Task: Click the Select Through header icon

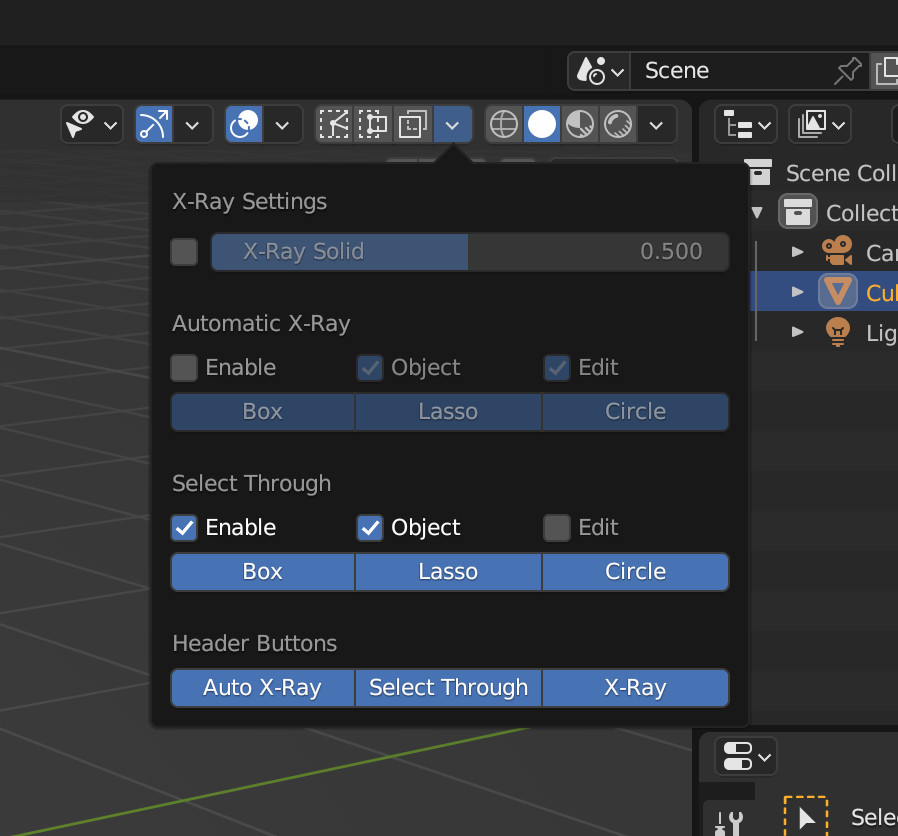Action: click(x=373, y=124)
